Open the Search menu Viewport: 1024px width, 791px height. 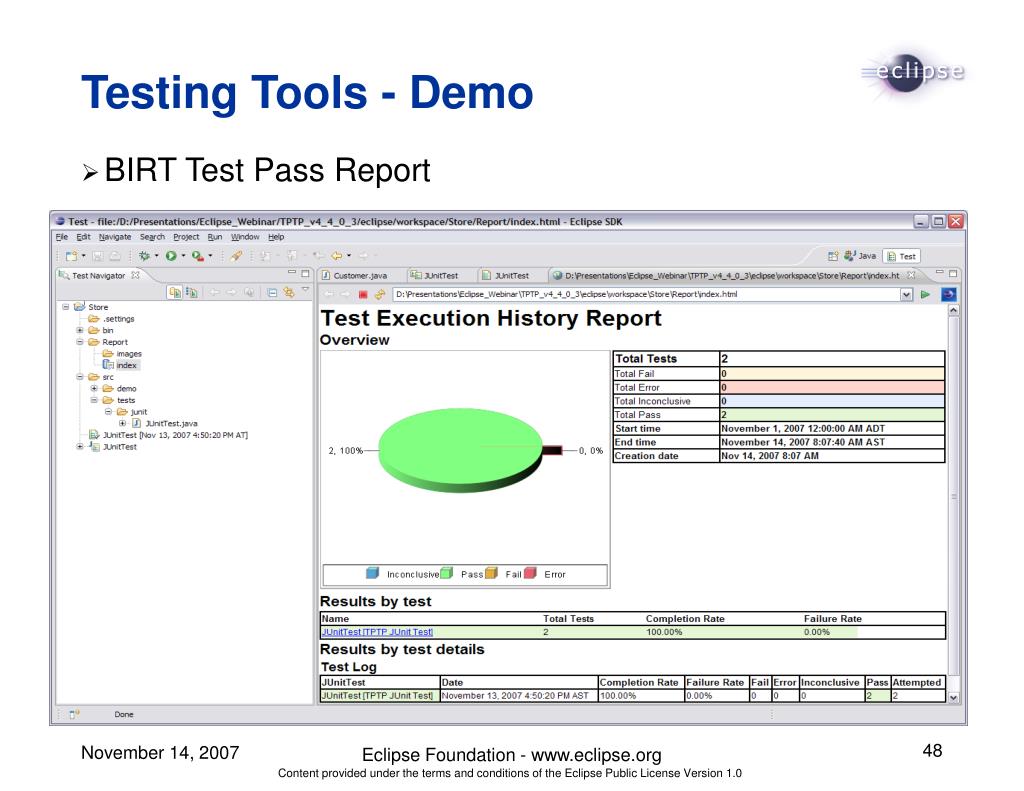tap(152, 237)
